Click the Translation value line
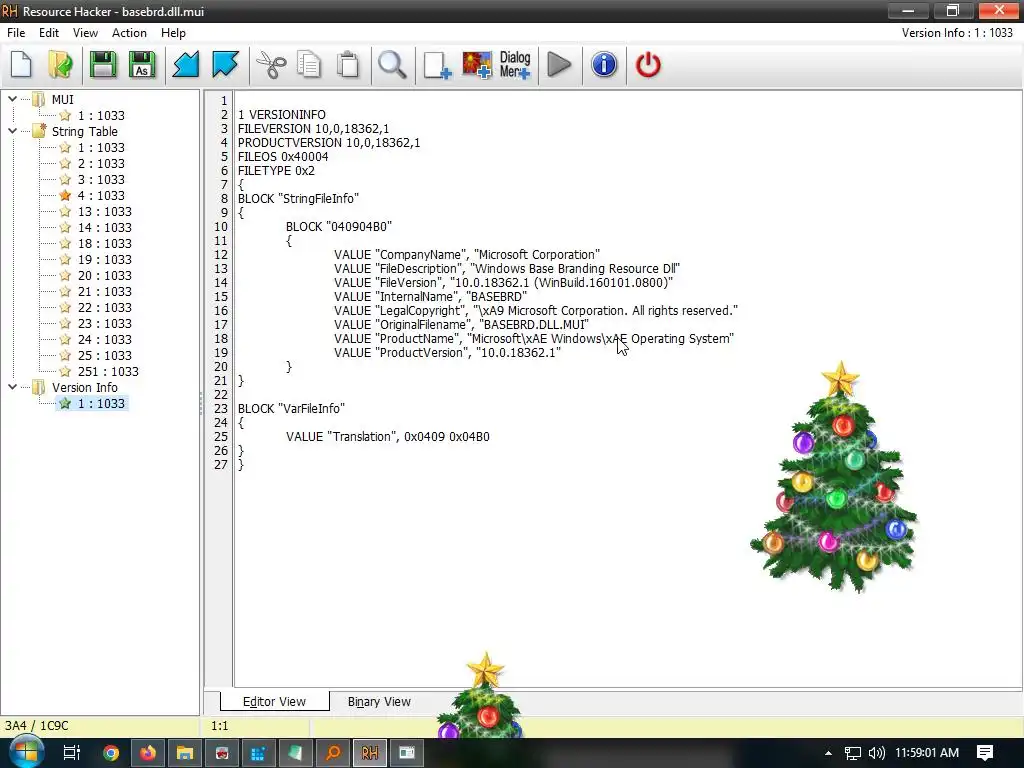The height and width of the screenshot is (768, 1024). point(388,437)
